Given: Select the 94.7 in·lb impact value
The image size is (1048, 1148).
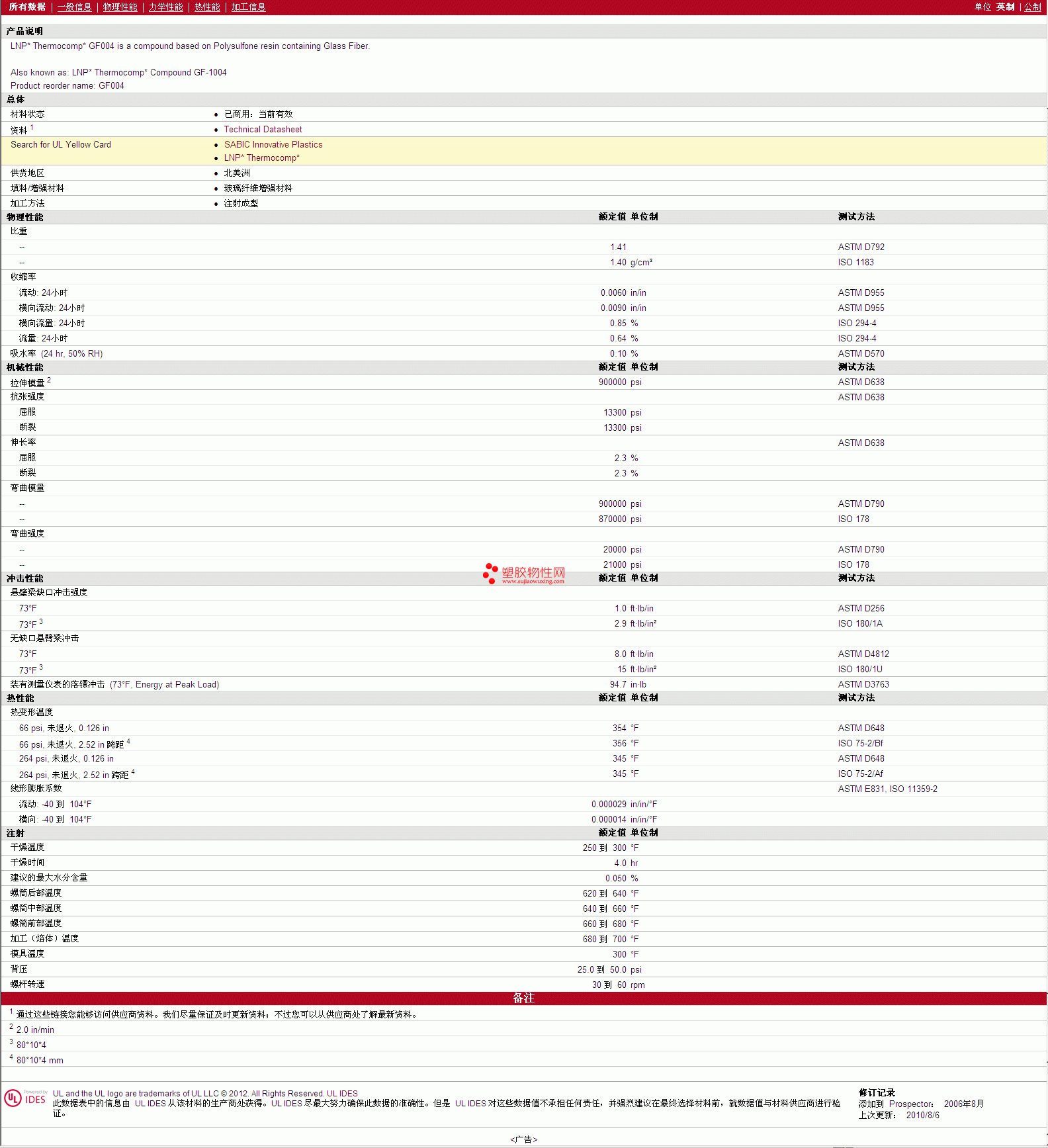Looking at the screenshot, I should (x=628, y=685).
